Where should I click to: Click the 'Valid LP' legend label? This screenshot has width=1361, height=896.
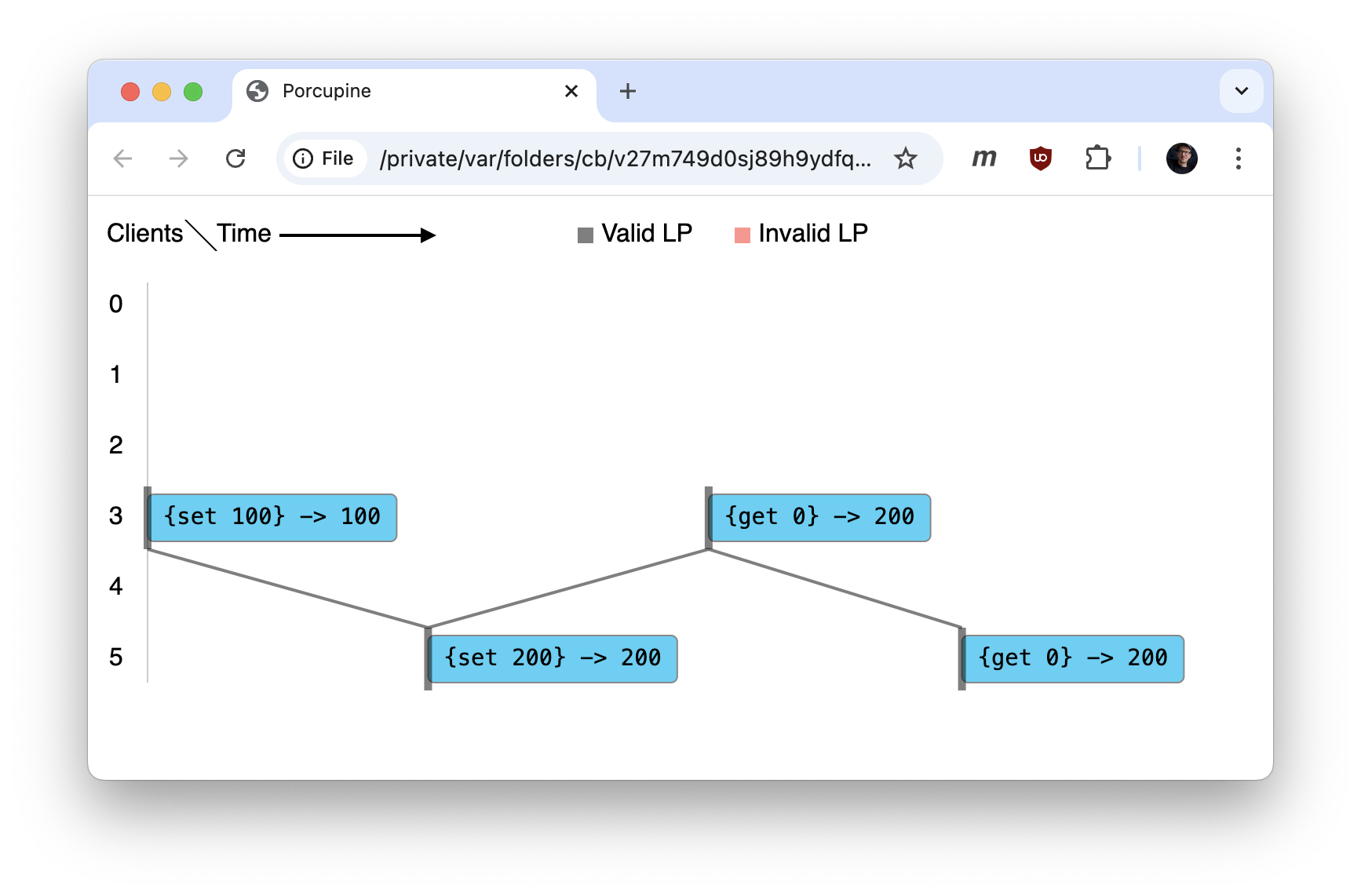pyautogui.click(x=647, y=233)
